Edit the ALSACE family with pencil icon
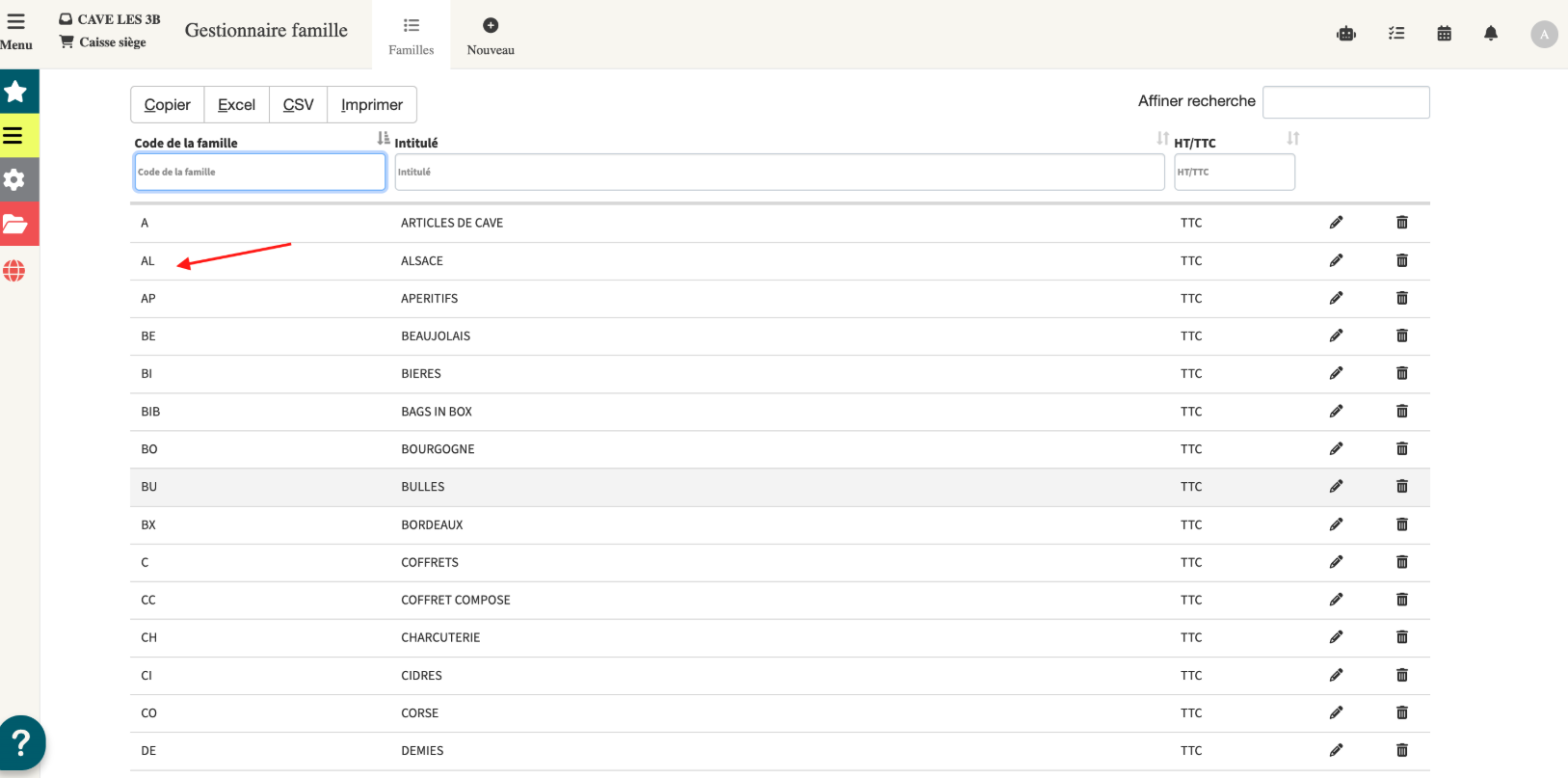 (x=1336, y=260)
